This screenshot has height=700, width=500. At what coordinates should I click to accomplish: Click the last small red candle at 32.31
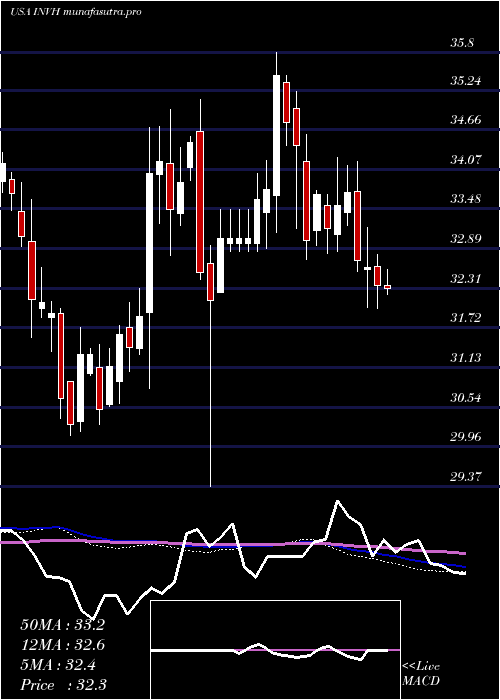[387, 287]
